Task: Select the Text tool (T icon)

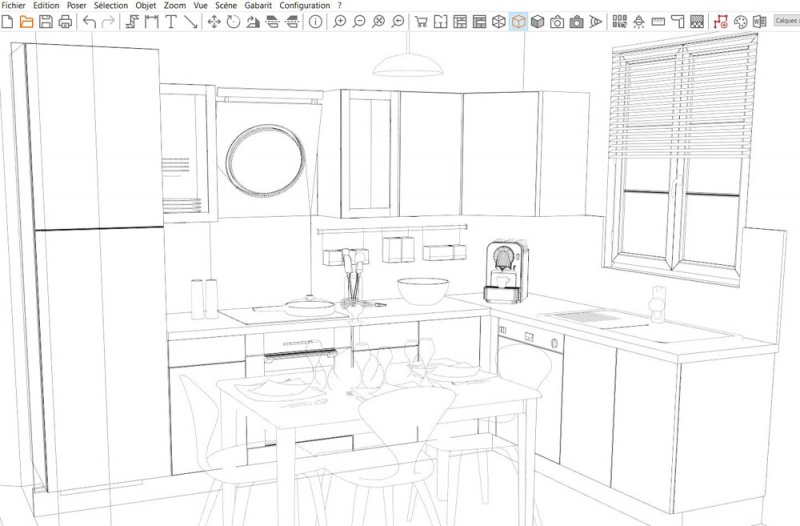Action: tap(171, 21)
